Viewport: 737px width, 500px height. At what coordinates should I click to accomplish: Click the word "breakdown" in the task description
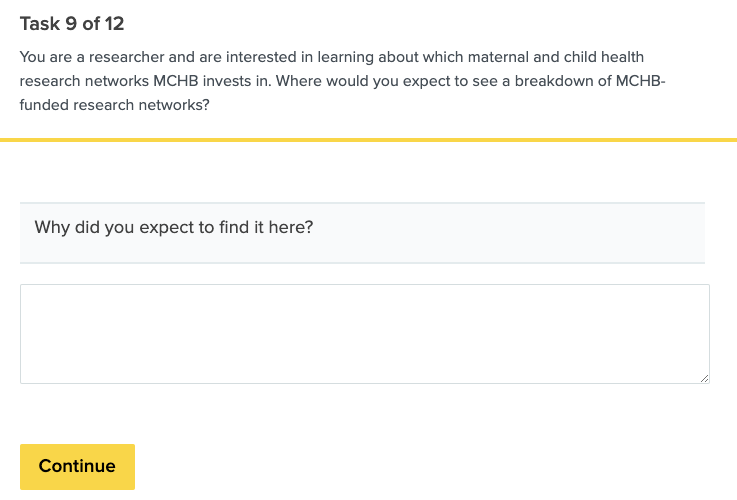point(503,81)
